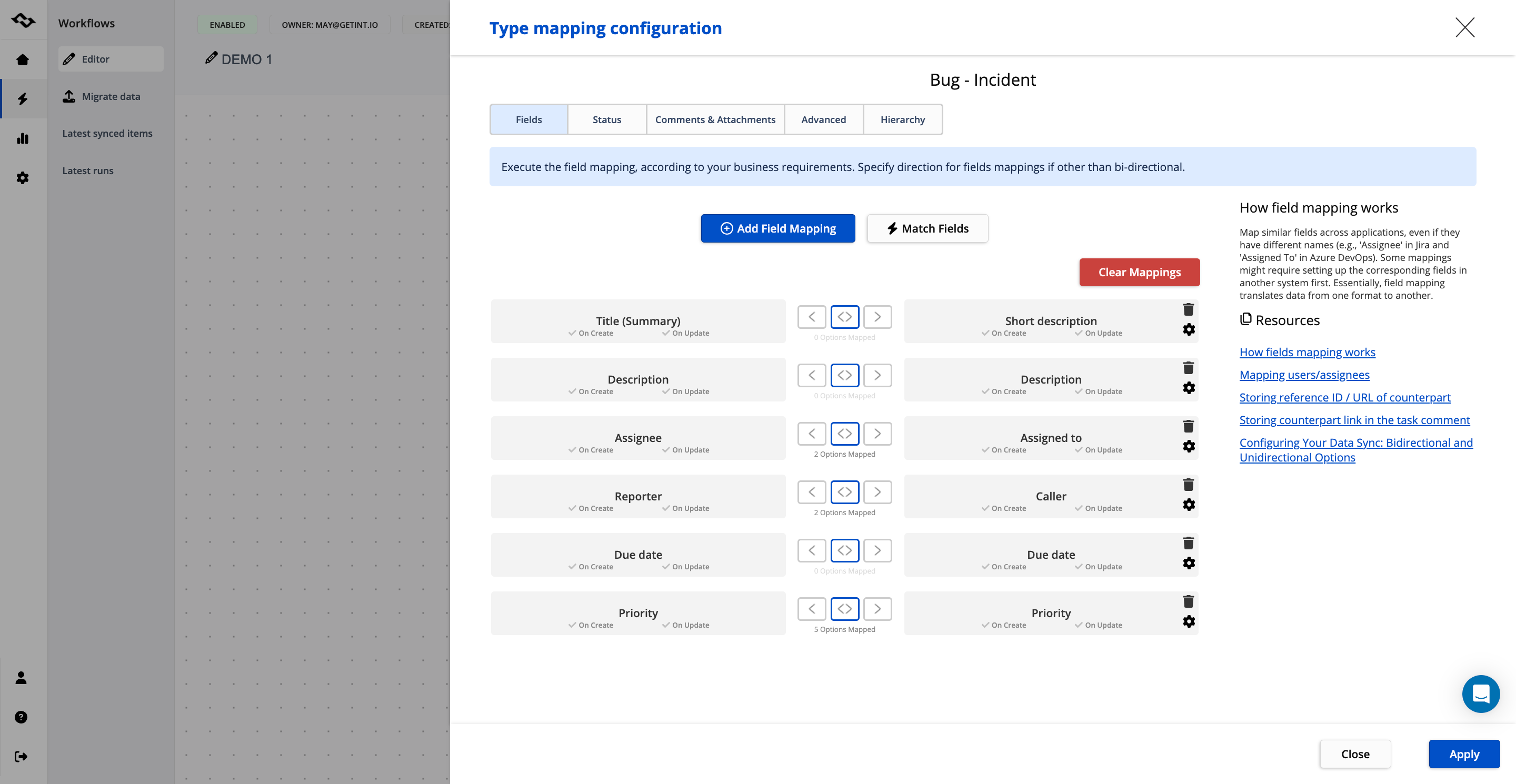Open the Hierarchy tab
Image resolution: width=1516 pixels, height=784 pixels.
pyautogui.click(x=902, y=119)
